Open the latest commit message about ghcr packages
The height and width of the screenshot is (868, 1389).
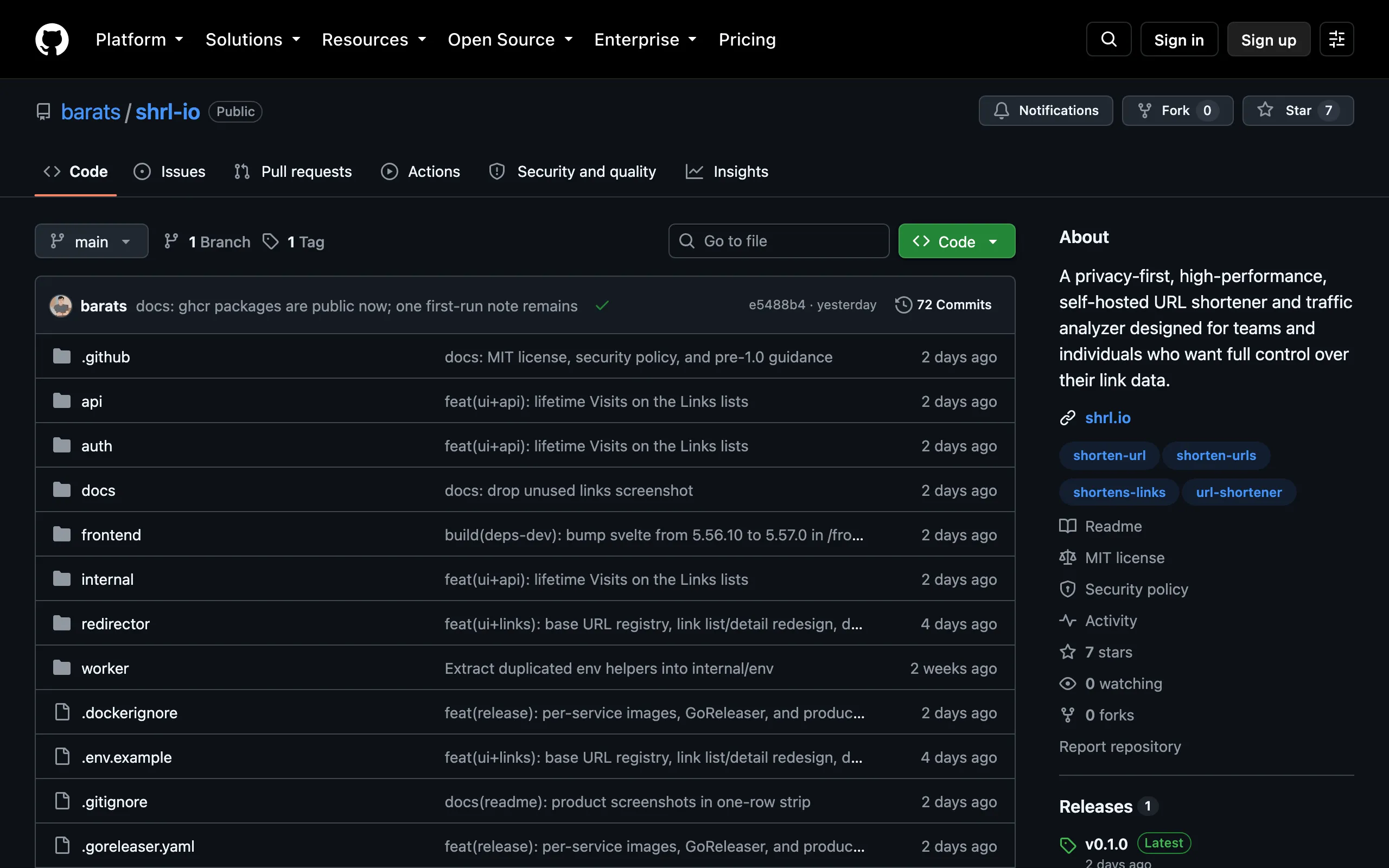[356, 306]
